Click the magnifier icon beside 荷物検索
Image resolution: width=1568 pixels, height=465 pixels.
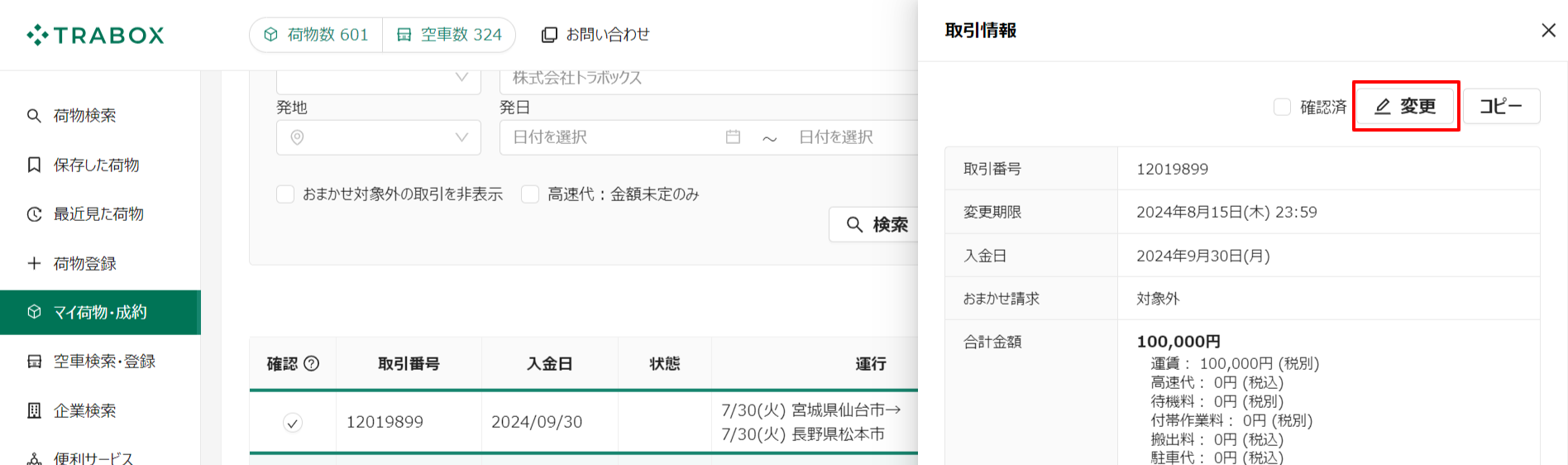click(x=34, y=116)
